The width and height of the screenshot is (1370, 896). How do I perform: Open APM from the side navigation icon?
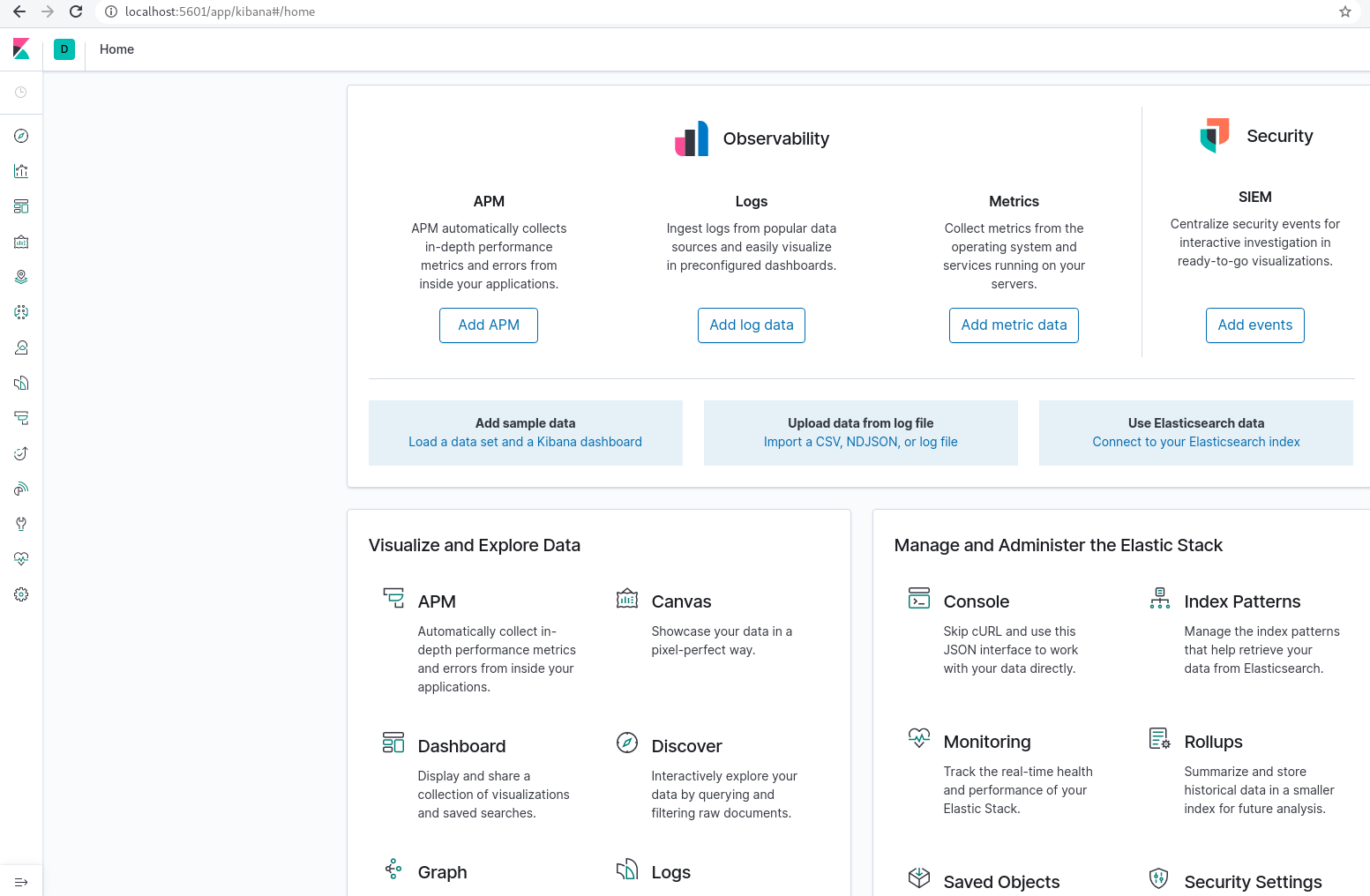pos(21,418)
